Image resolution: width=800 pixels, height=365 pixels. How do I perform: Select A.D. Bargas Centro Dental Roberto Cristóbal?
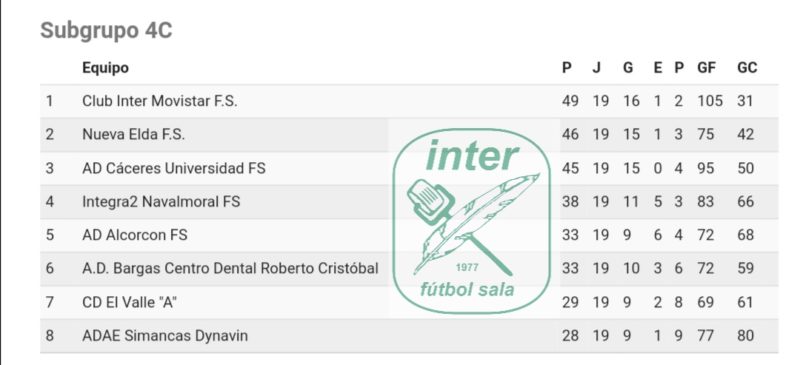click(x=231, y=268)
